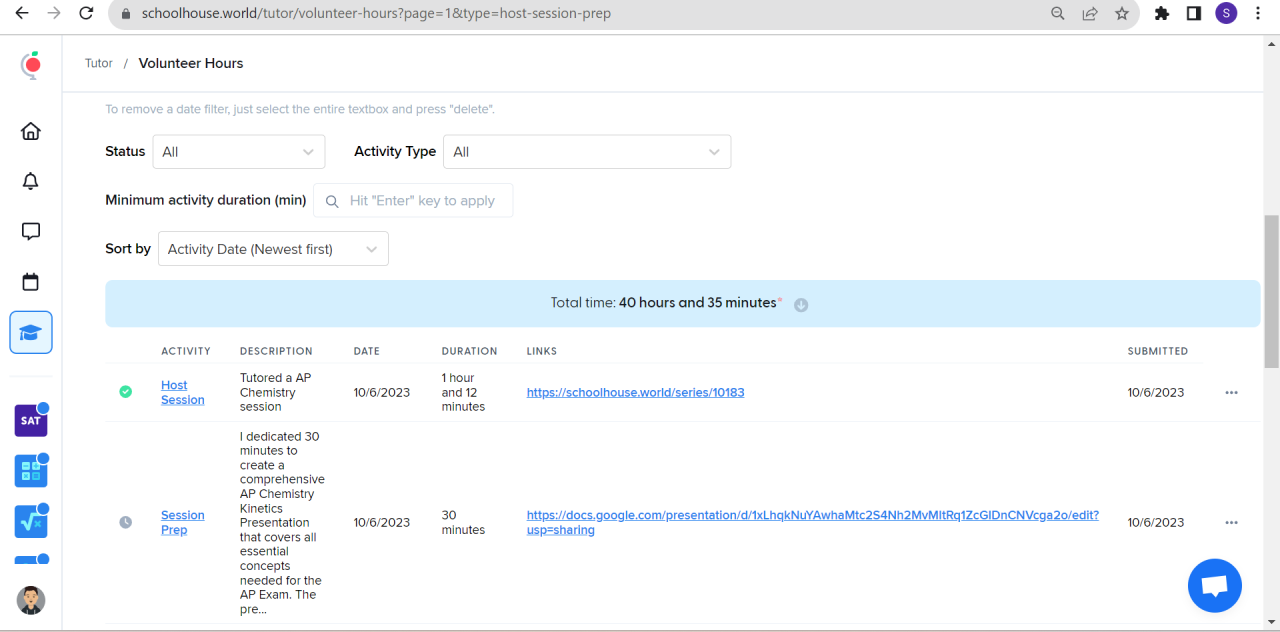Open the Status dropdown
The image size is (1280, 632).
click(x=239, y=152)
